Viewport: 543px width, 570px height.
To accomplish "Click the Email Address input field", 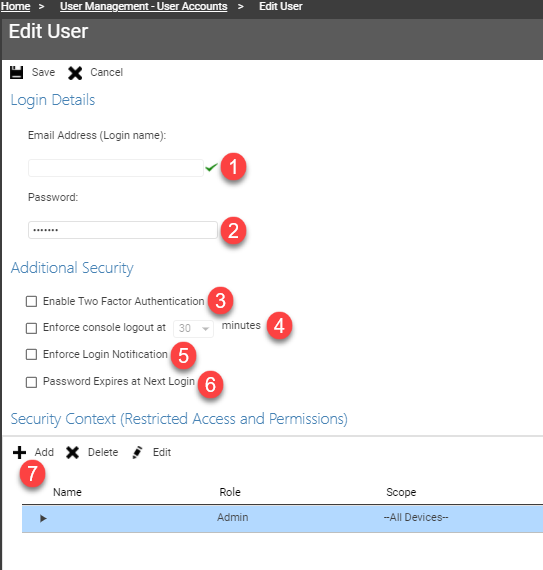I will point(116,168).
